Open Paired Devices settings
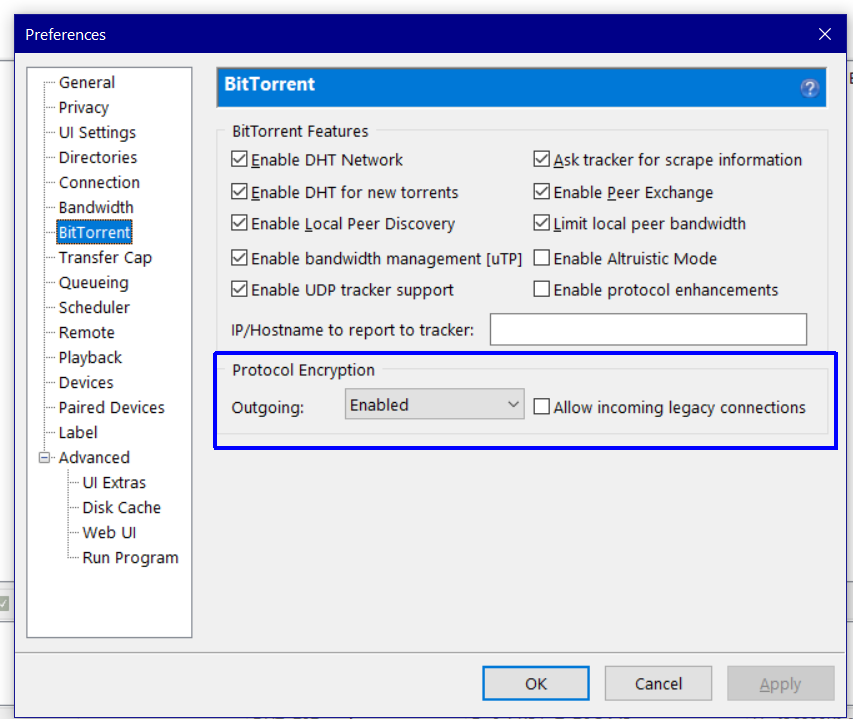The image size is (853, 719). click(112, 408)
